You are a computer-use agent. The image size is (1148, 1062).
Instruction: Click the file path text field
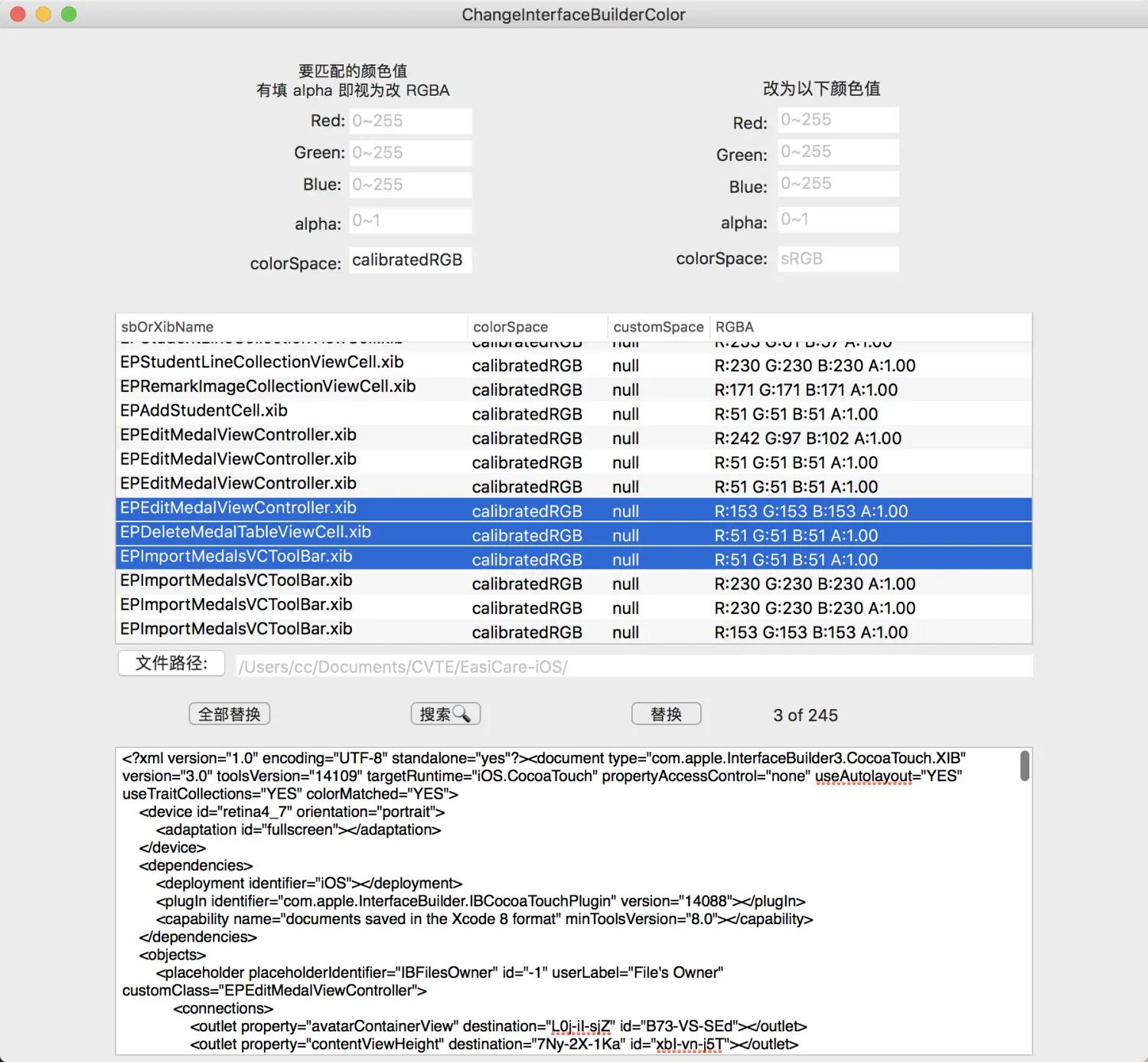pos(634,666)
